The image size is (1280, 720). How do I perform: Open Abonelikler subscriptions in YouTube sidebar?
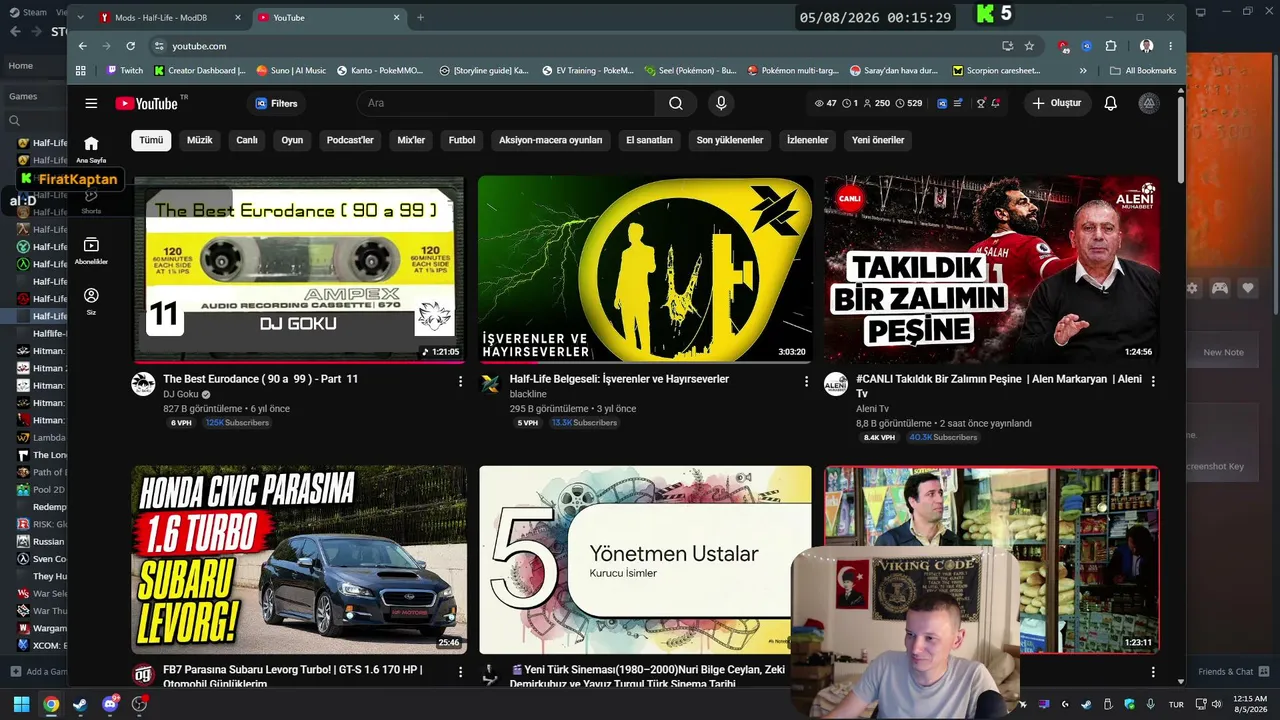point(91,250)
